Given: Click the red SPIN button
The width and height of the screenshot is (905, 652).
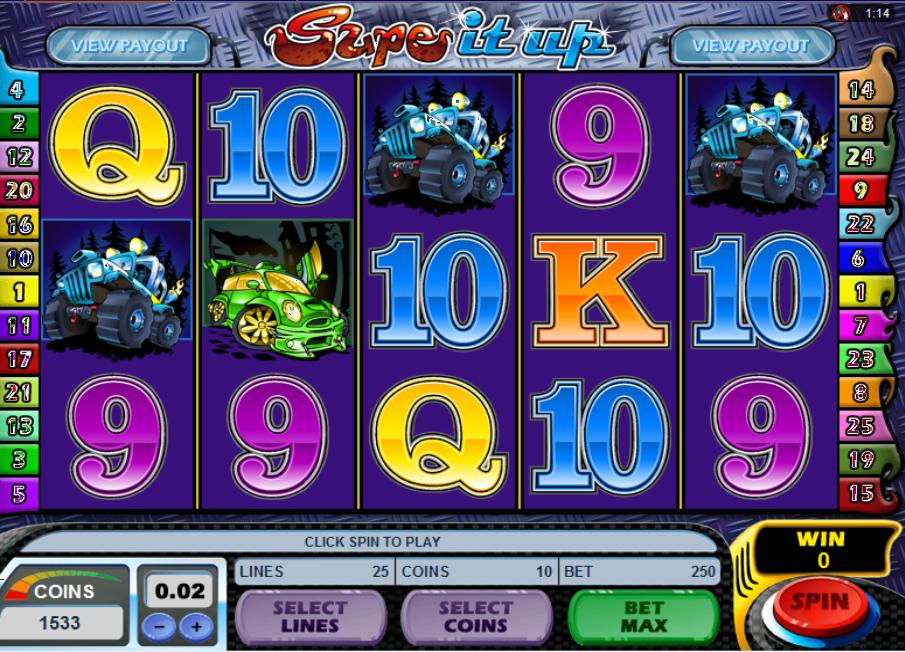Looking at the screenshot, I should point(820,604).
